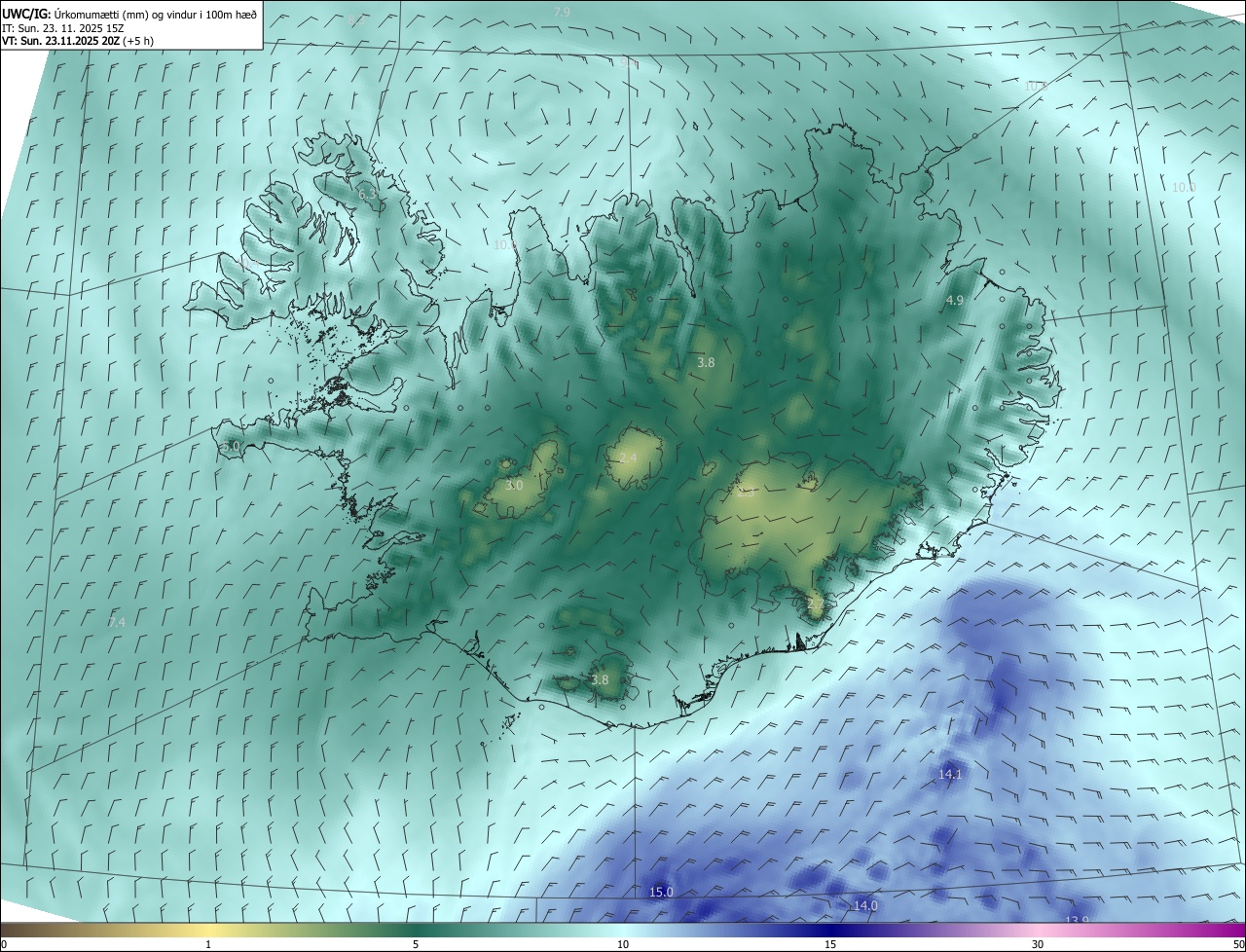Click the 14.1 value in the blue area
The image size is (1246, 952).
pos(950,775)
